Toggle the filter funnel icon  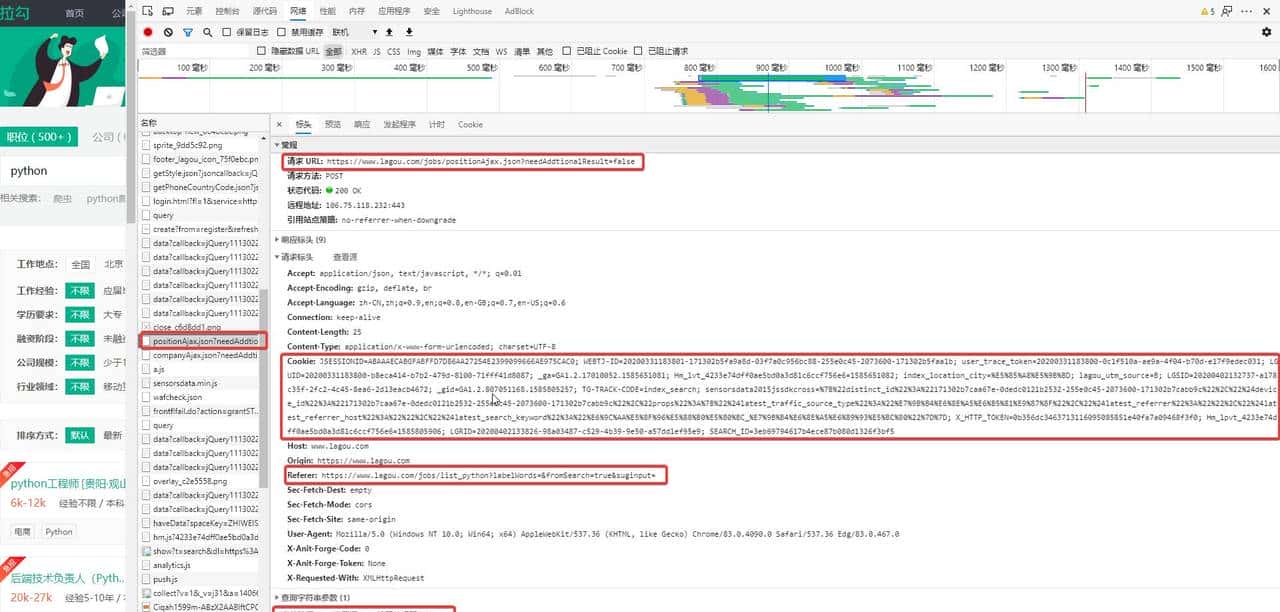coord(188,32)
